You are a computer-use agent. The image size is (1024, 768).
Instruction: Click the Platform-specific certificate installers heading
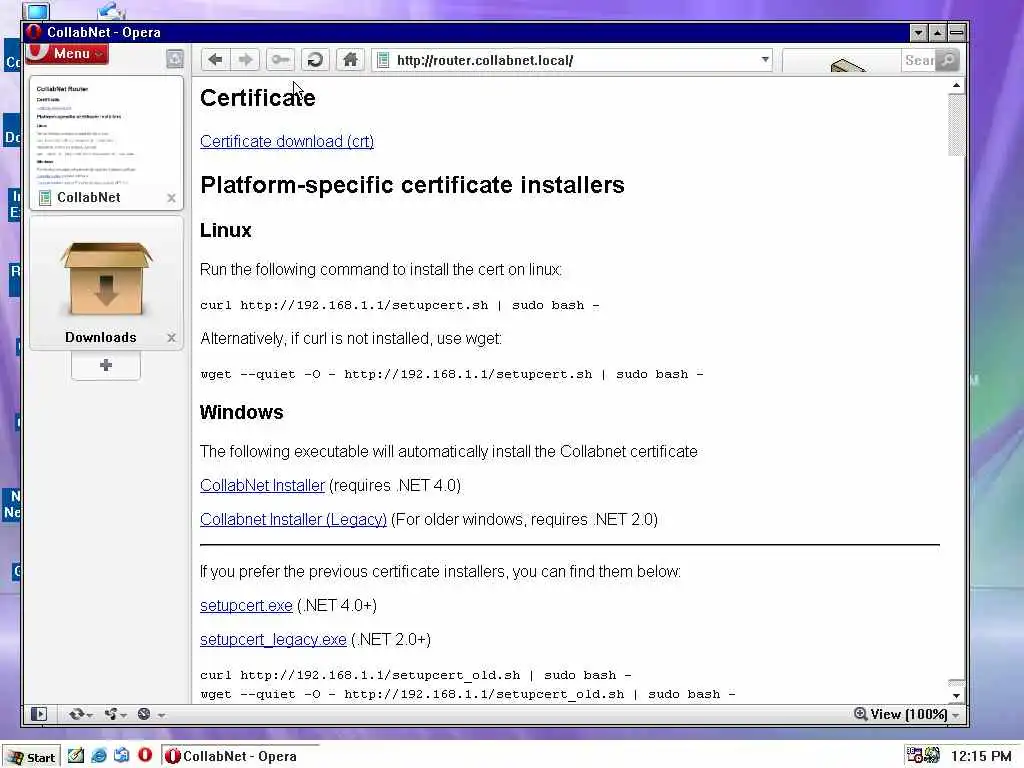point(412,185)
